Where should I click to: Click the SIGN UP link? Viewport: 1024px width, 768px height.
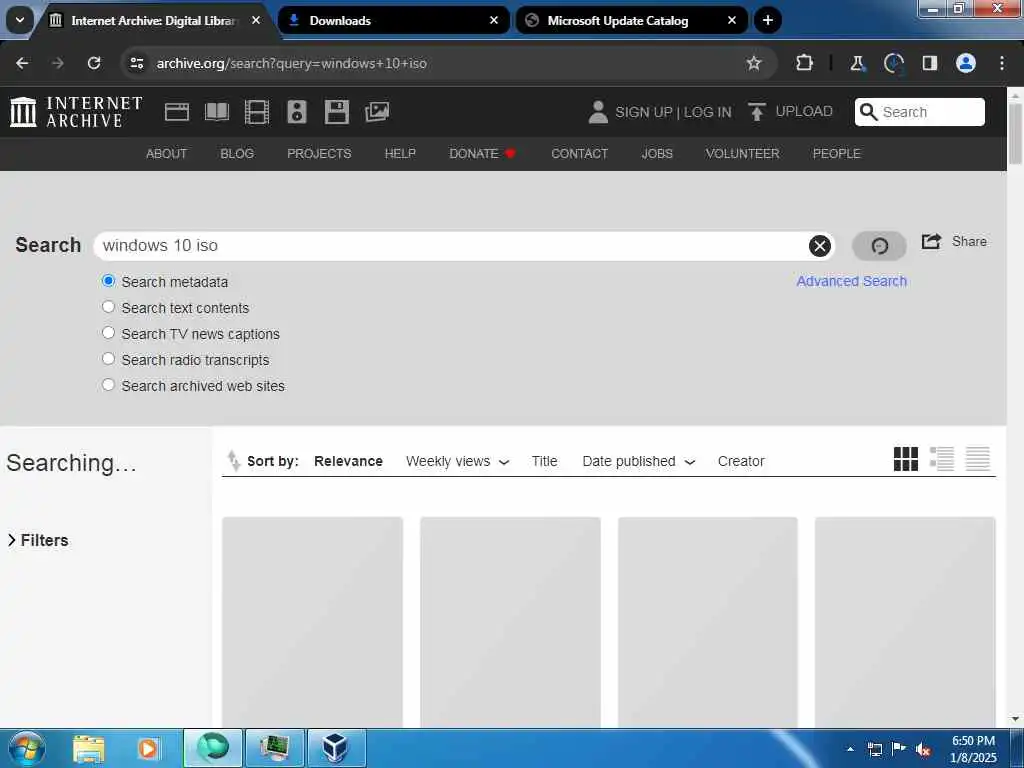pyautogui.click(x=643, y=112)
